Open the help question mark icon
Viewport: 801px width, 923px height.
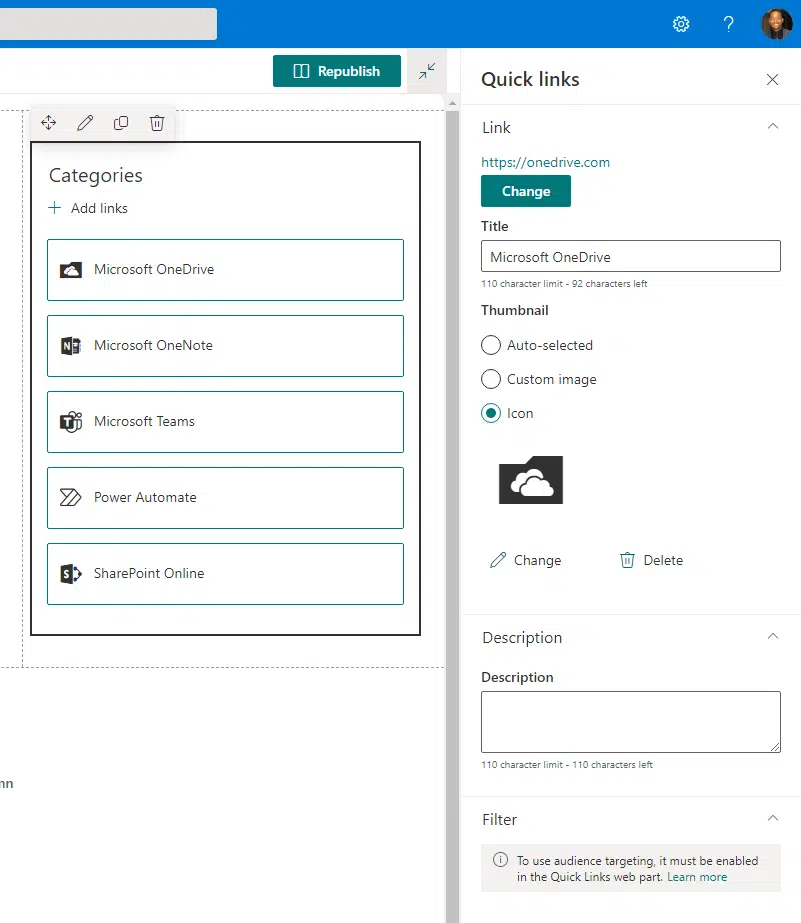pyautogui.click(x=729, y=24)
